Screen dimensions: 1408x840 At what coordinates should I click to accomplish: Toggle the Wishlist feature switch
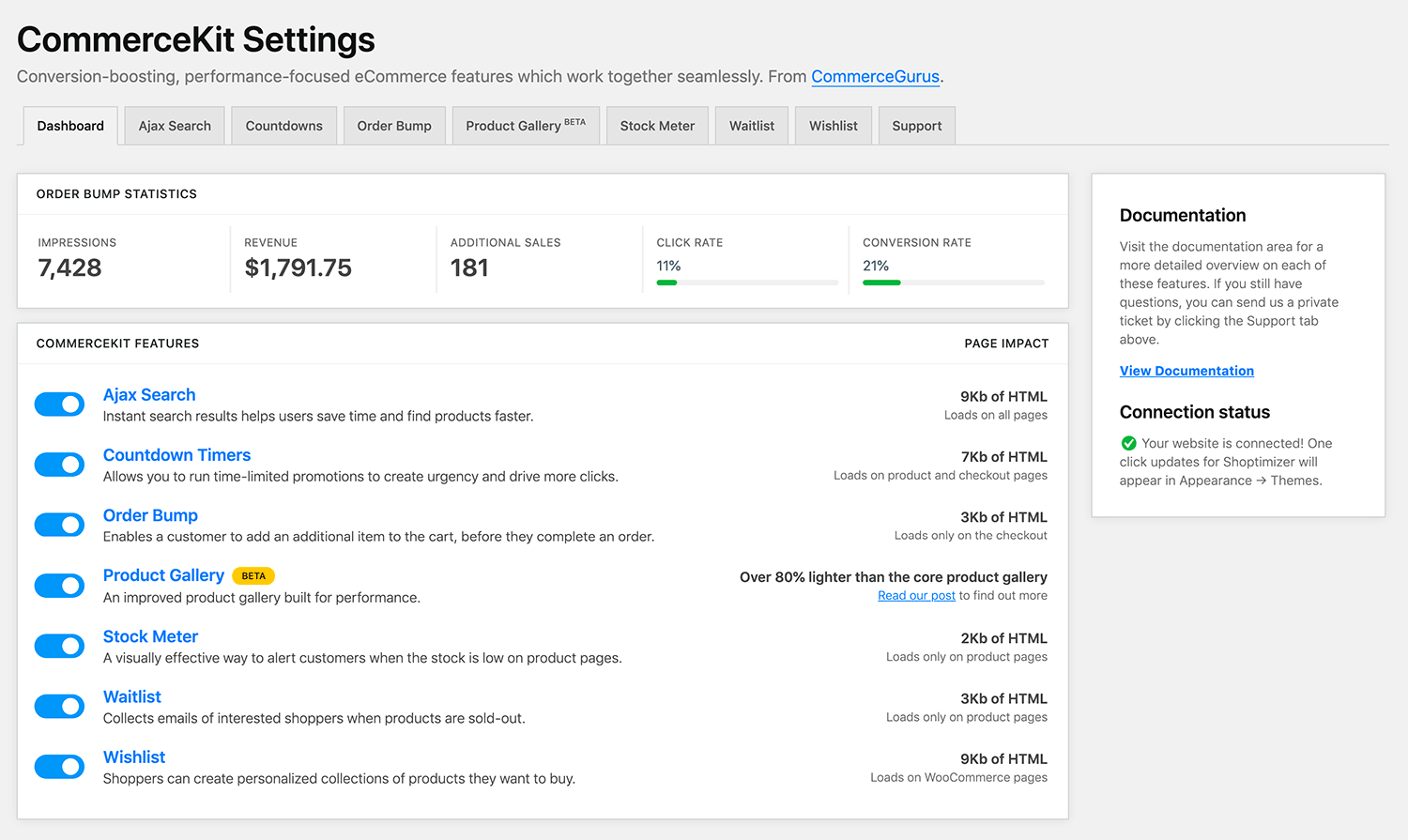pos(59,767)
